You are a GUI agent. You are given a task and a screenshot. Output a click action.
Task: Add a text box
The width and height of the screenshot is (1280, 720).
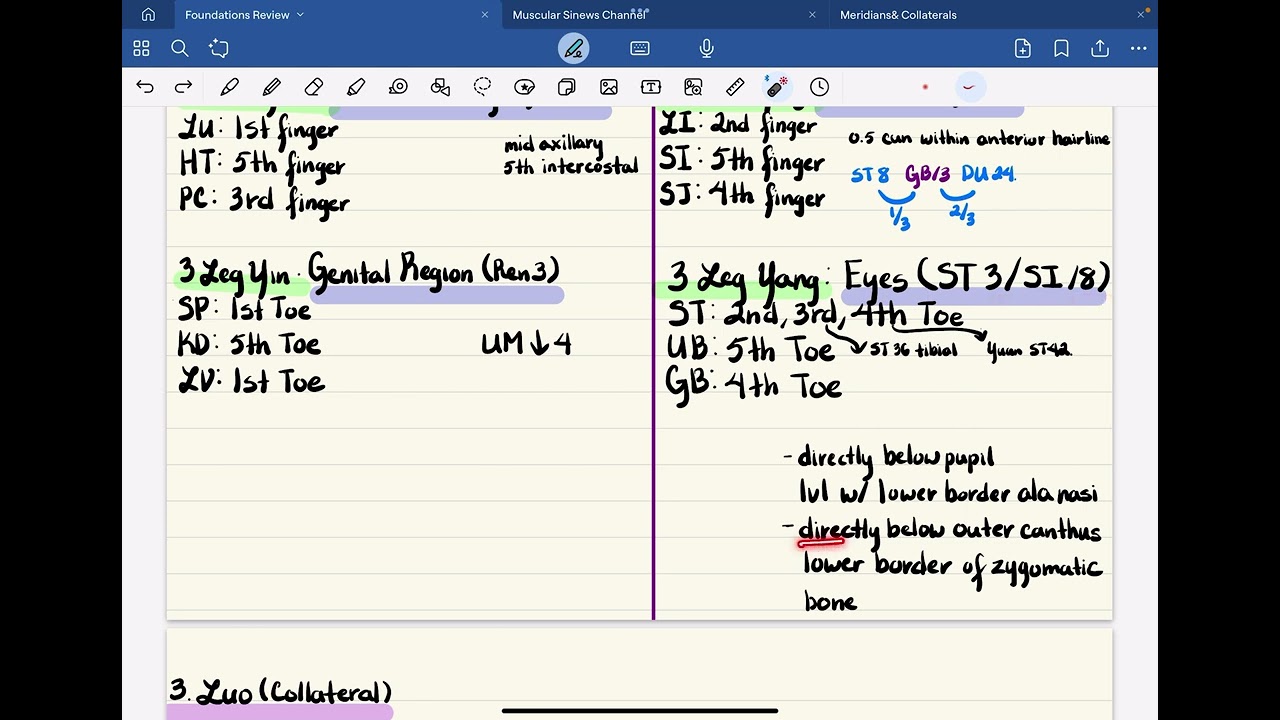click(x=651, y=87)
